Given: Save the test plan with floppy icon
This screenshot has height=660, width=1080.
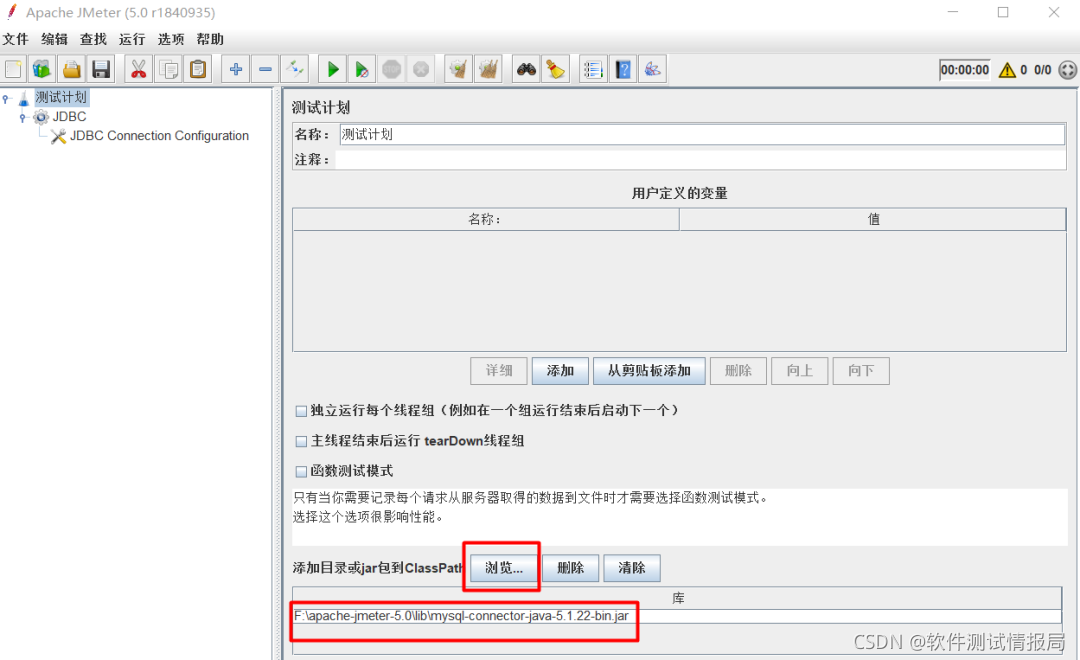Looking at the screenshot, I should click(x=101, y=70).
